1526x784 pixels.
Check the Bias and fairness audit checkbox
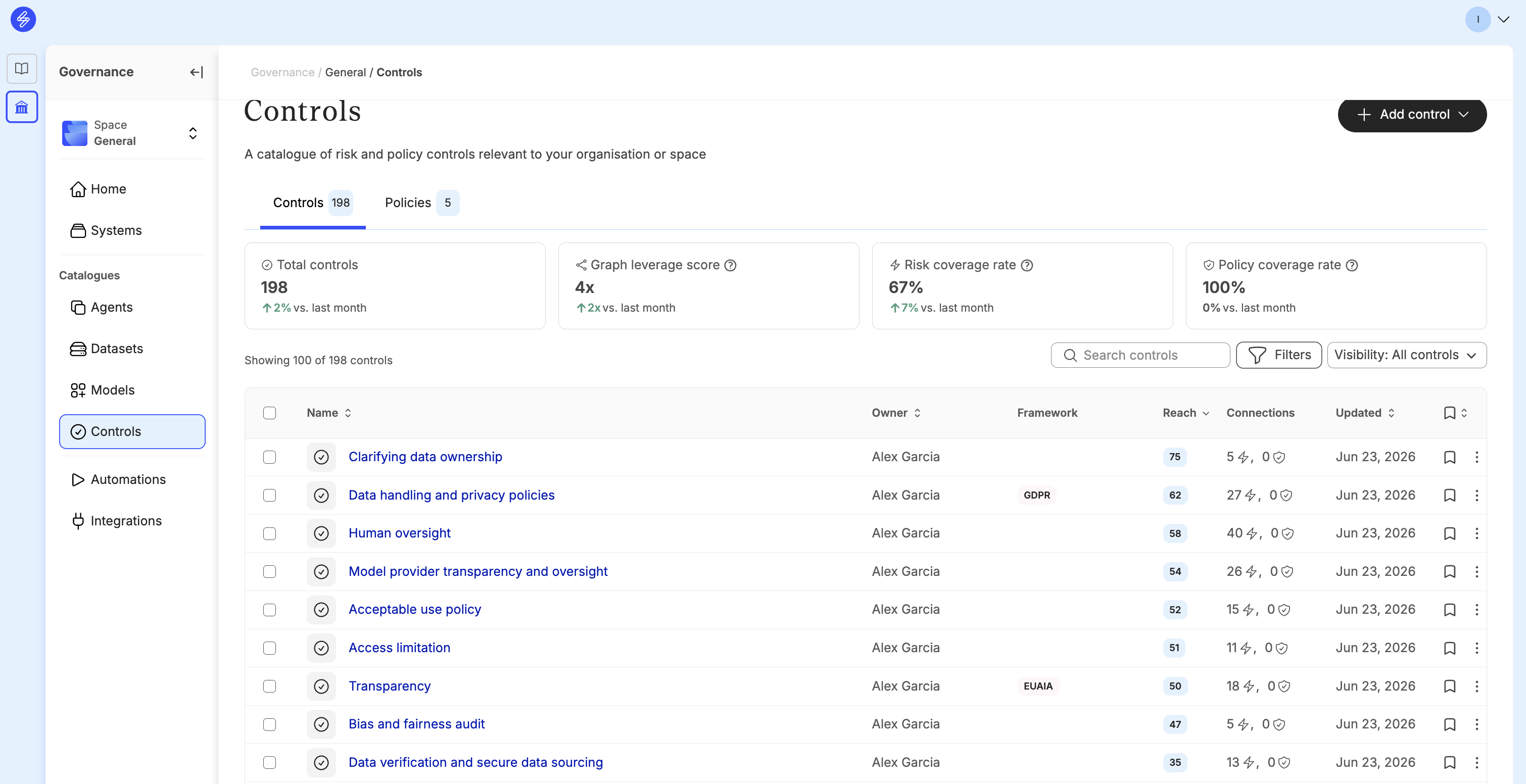tap(269, 725)
